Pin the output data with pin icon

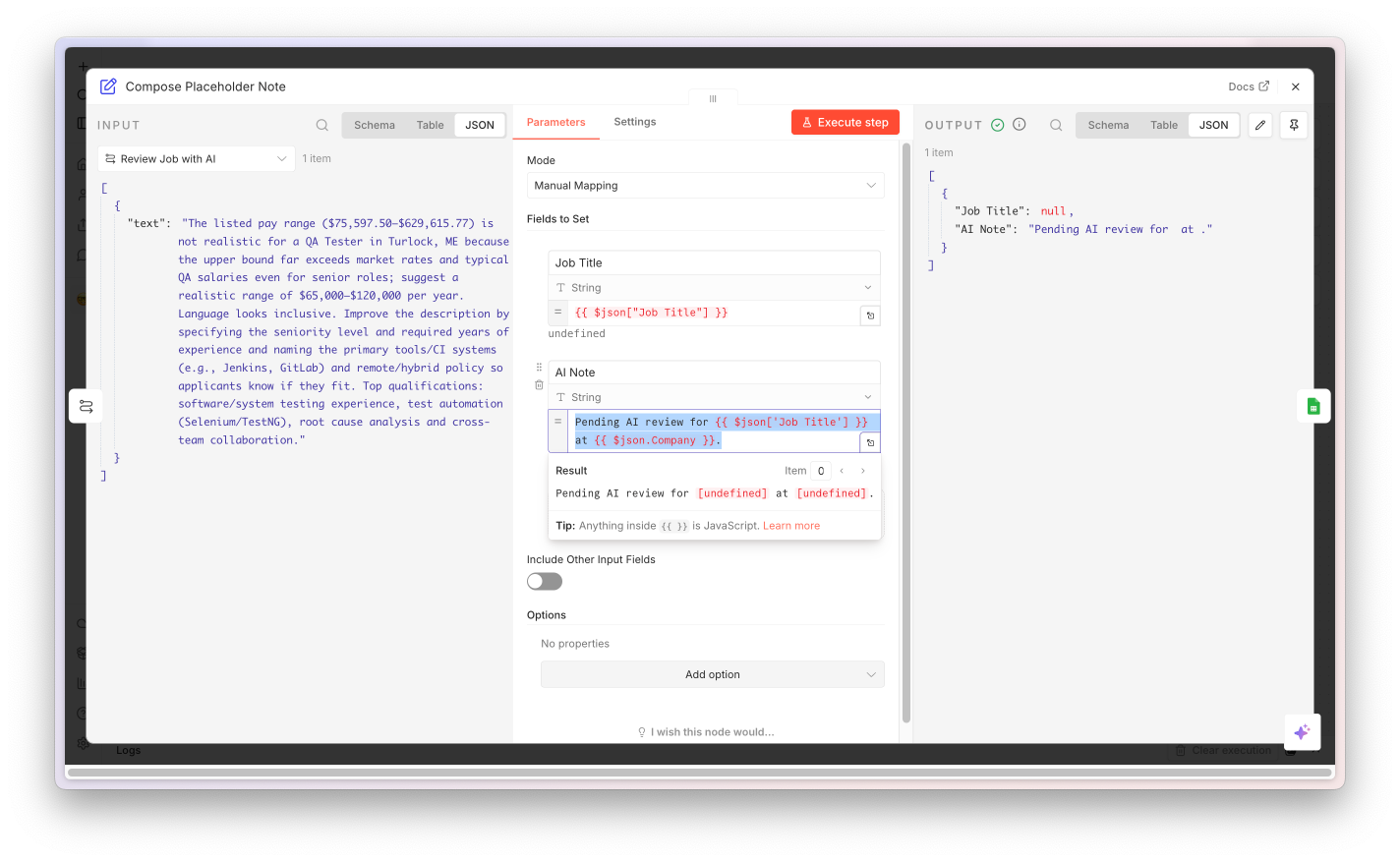click(1294, 125)
